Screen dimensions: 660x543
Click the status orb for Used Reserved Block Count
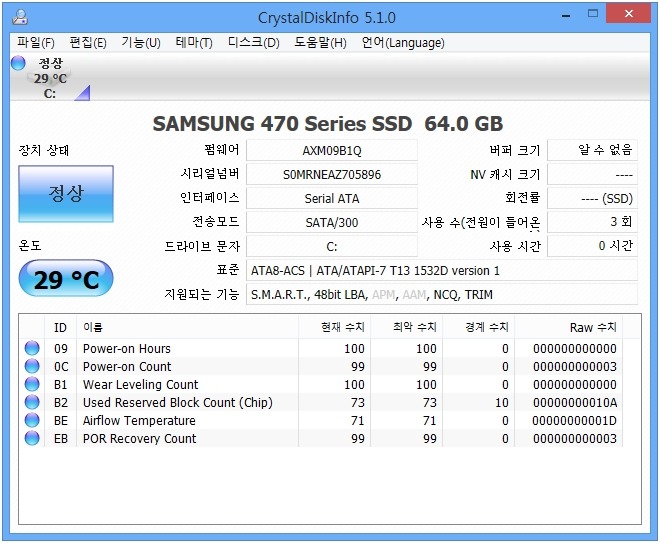(32, 402)
